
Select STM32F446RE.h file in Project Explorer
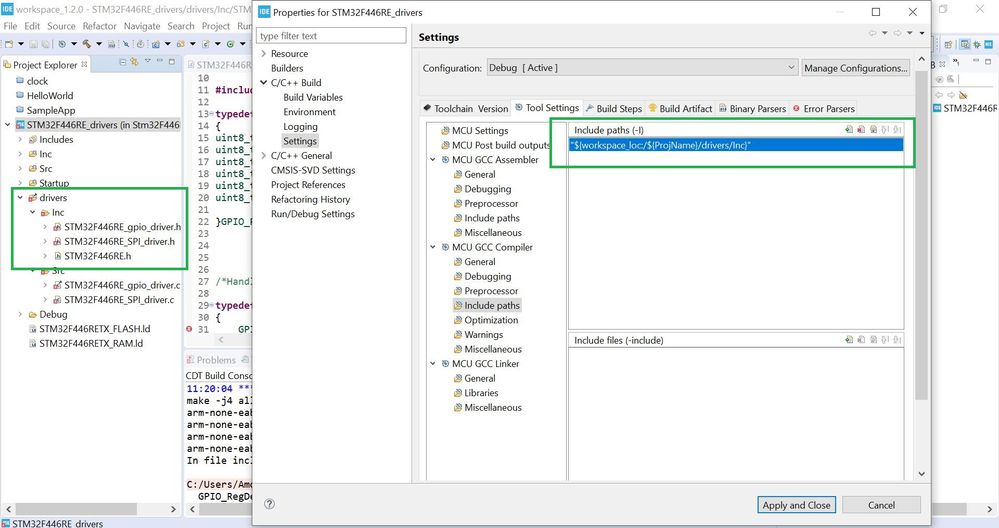(x=97, y=256)
